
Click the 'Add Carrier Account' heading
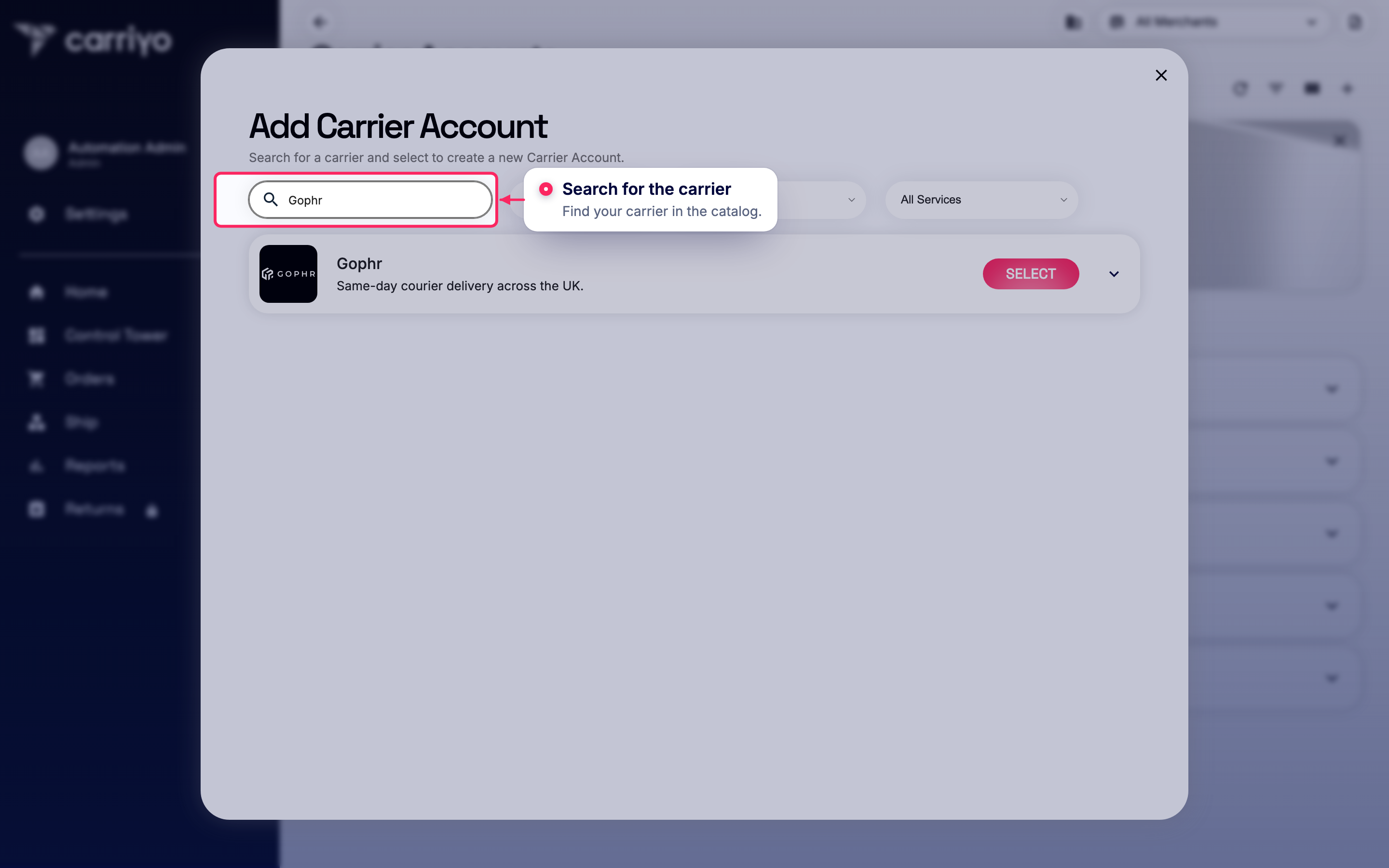[398, 126]
